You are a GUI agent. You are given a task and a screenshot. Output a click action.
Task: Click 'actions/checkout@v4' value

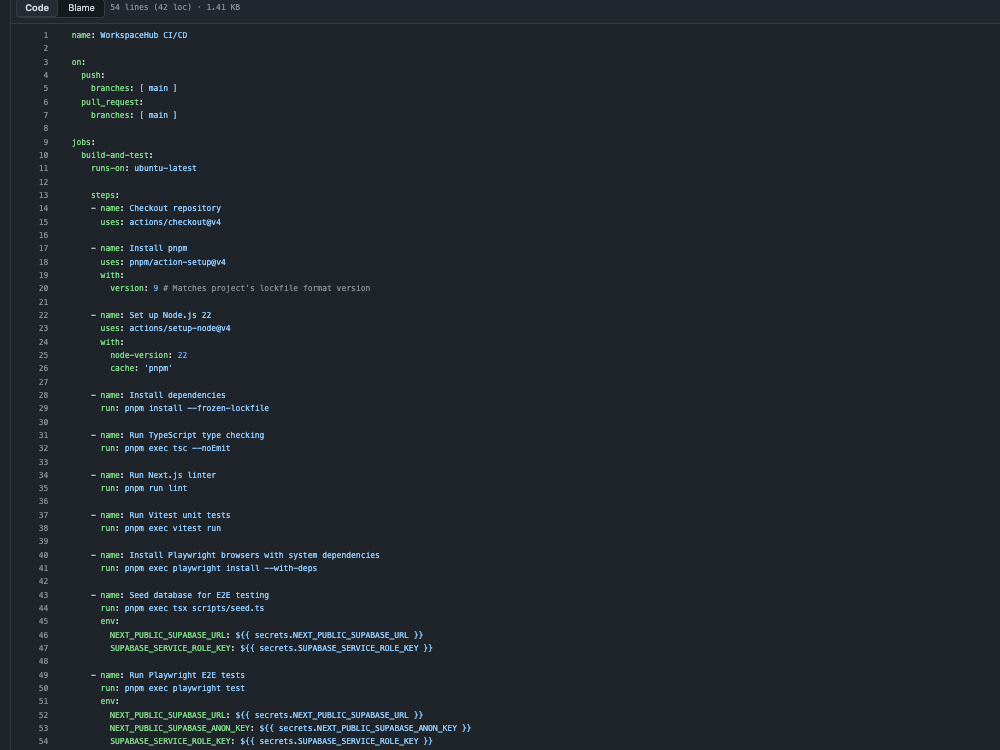[175, 222]
